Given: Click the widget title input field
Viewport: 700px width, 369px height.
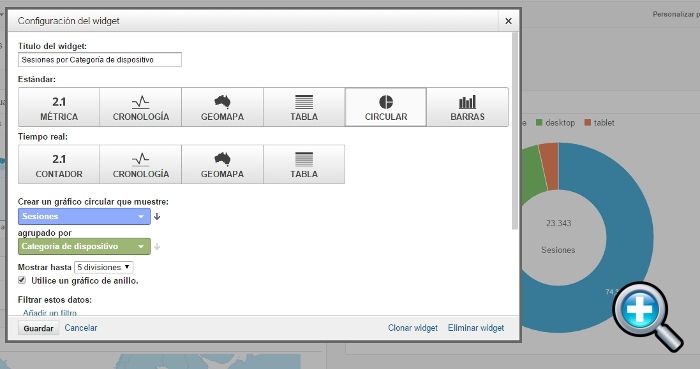Looking at the screenshot, I should (100, 60).
